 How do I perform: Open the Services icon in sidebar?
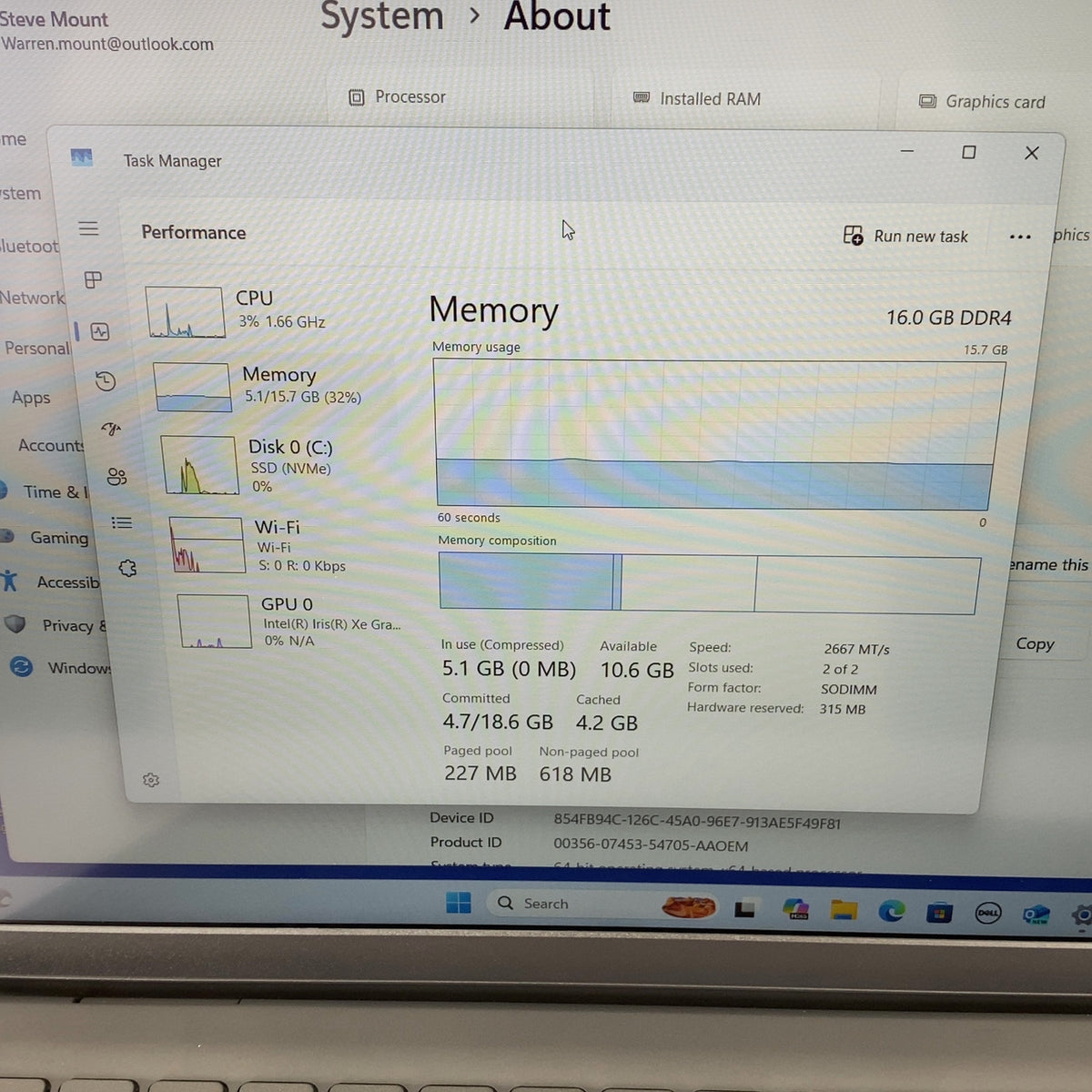click(x=127, y=568)
